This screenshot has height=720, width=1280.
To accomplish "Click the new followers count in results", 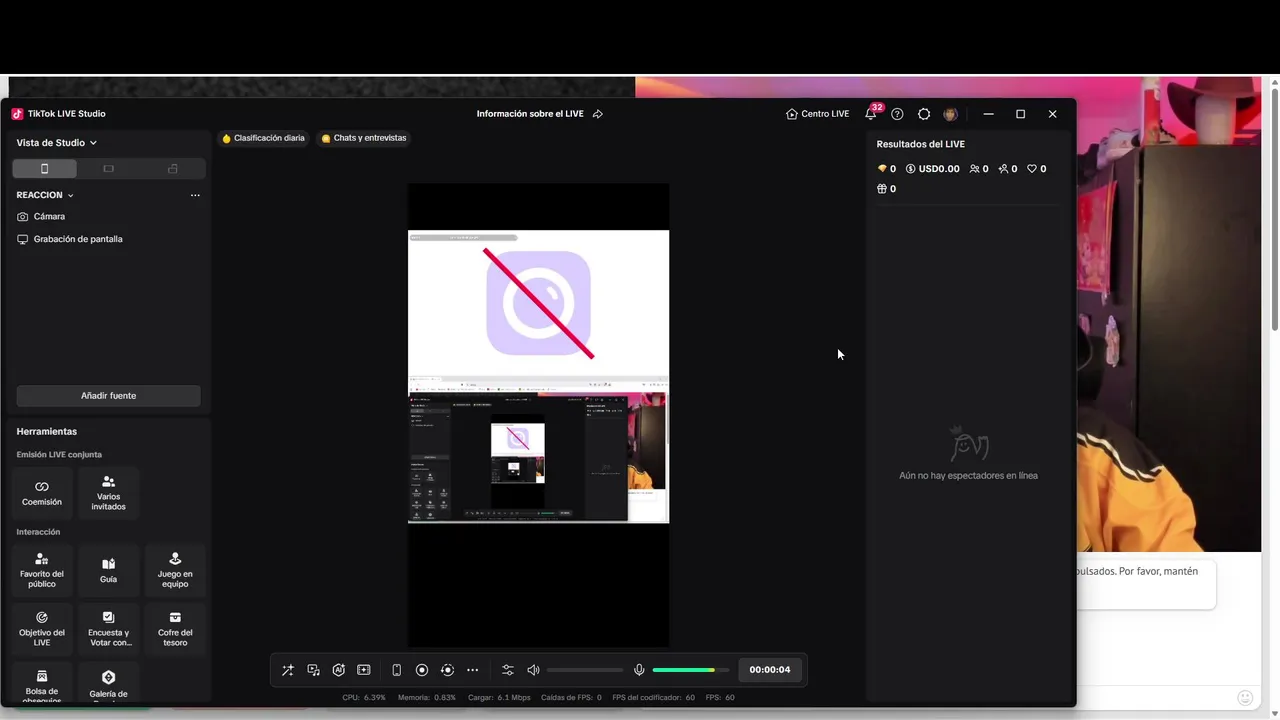I will coord(1008,169).
